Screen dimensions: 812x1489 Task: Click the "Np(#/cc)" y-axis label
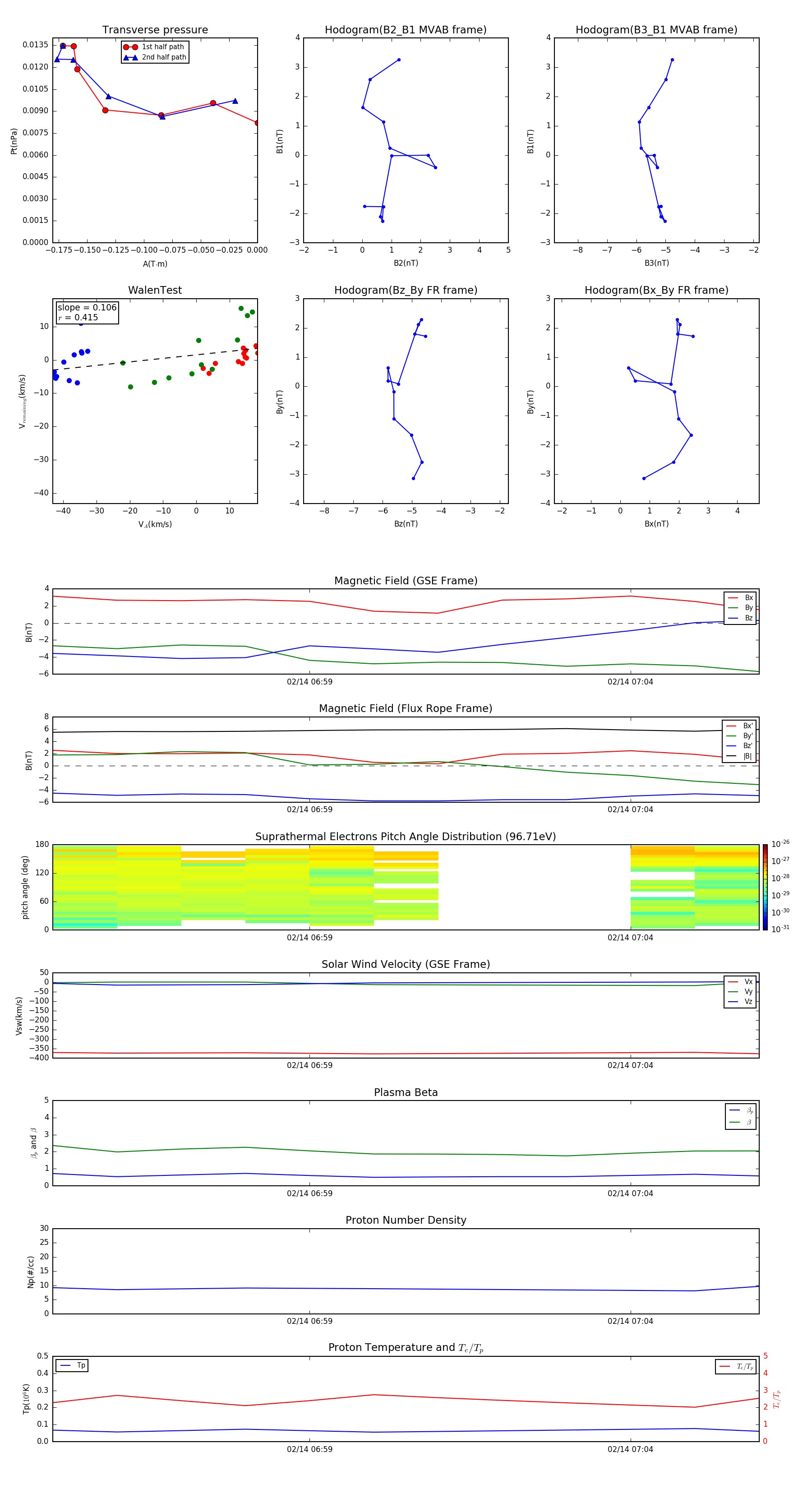[x=31, y=1272]
